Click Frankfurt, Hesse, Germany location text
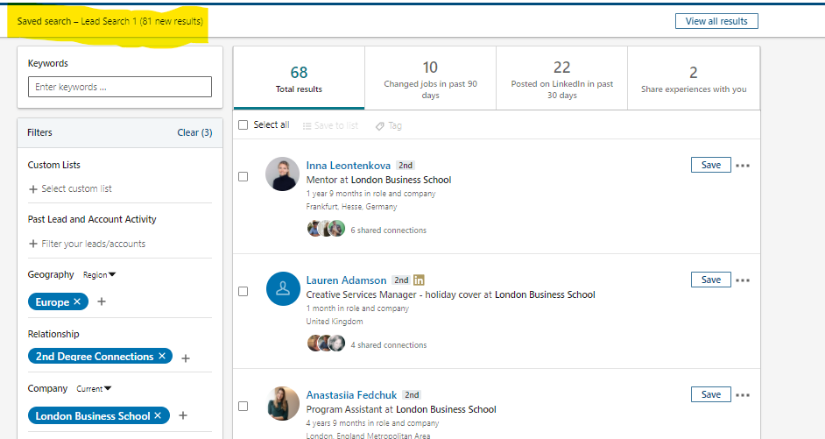Viewport: 825px width, 439px height. pyautogui.click(x=351, y=206)
